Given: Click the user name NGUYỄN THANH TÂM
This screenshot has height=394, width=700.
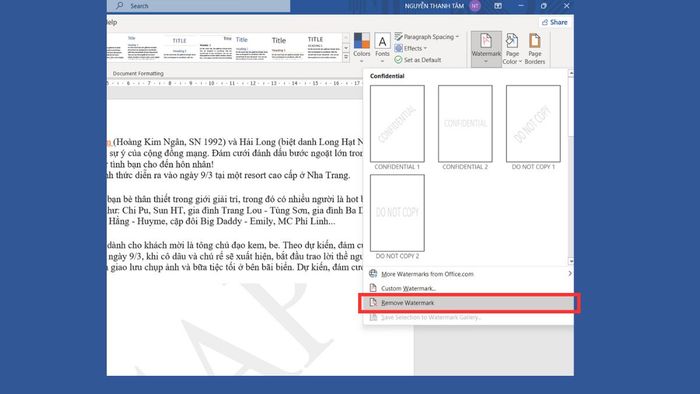Looking at the screenshot, I should pyautogui.click(x=434, y=6).
